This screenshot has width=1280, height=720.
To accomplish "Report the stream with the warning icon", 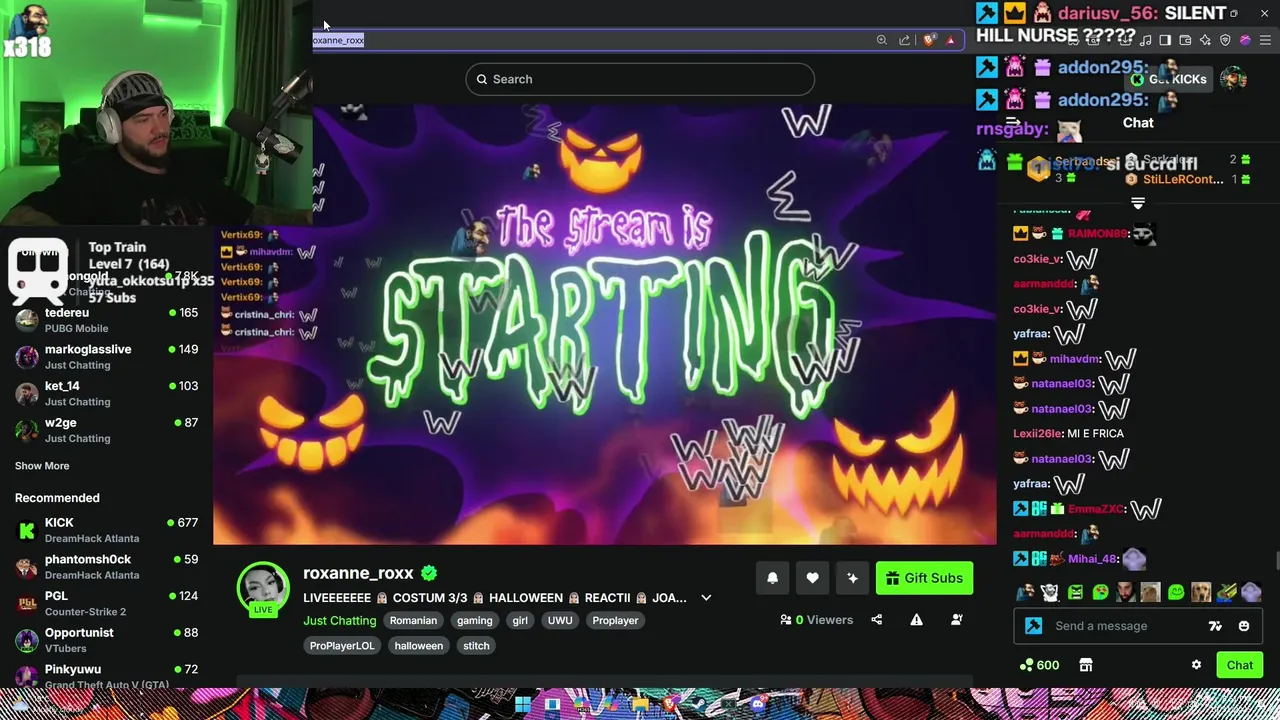I will point(916,620).
